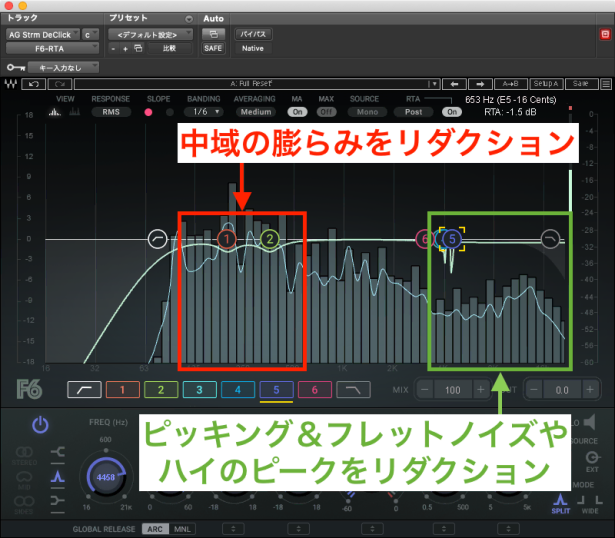Select band 4 tab

(x=238, y=390)
